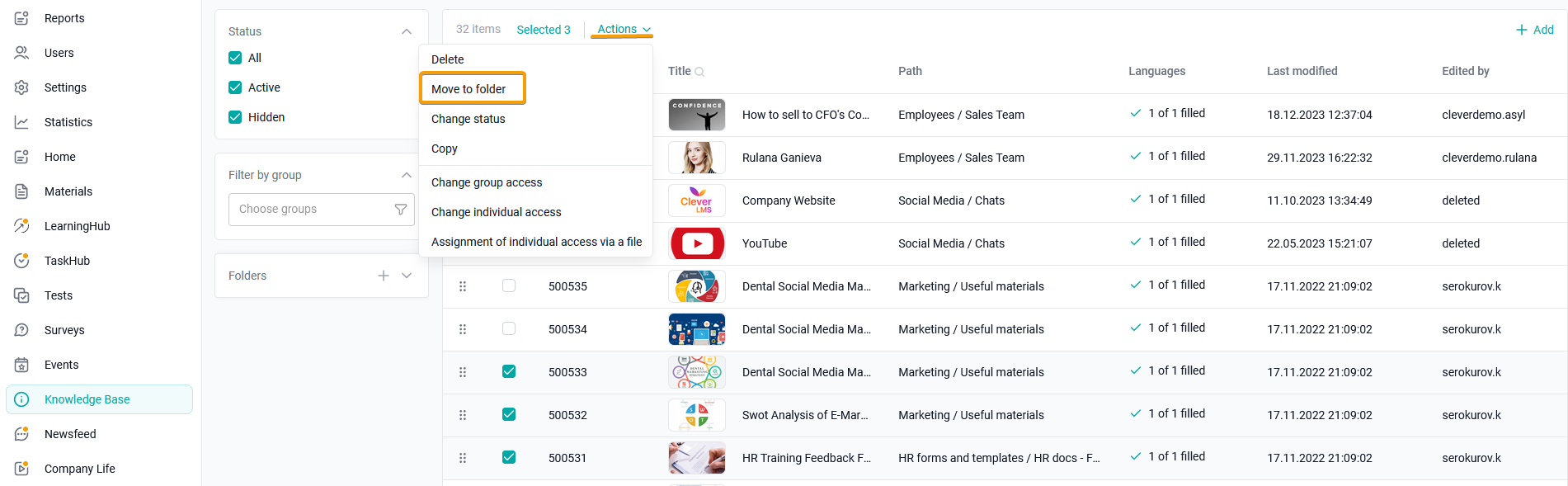Open the Newsfeed sidebar icon
This screenshot has height=486, width=1568.
coord(22,434)
